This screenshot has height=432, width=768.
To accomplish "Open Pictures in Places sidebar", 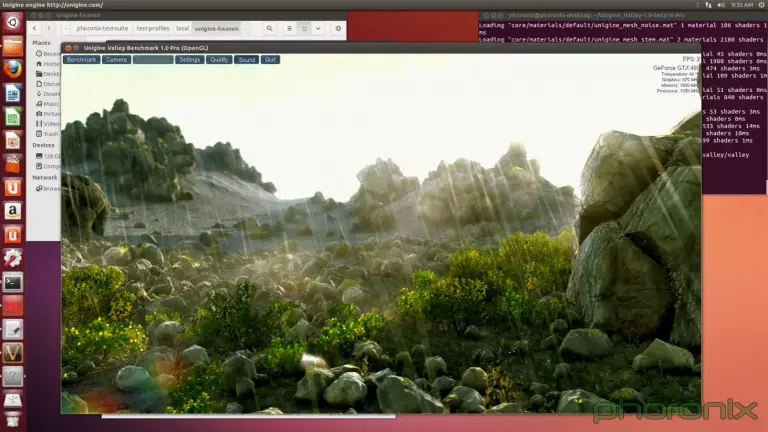I will (48, 114).
